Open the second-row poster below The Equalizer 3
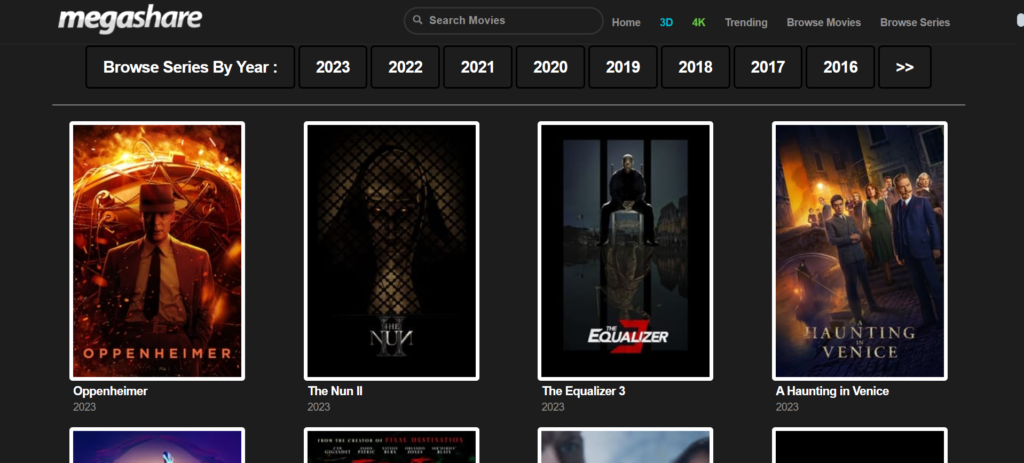 (x=625, y=445)
